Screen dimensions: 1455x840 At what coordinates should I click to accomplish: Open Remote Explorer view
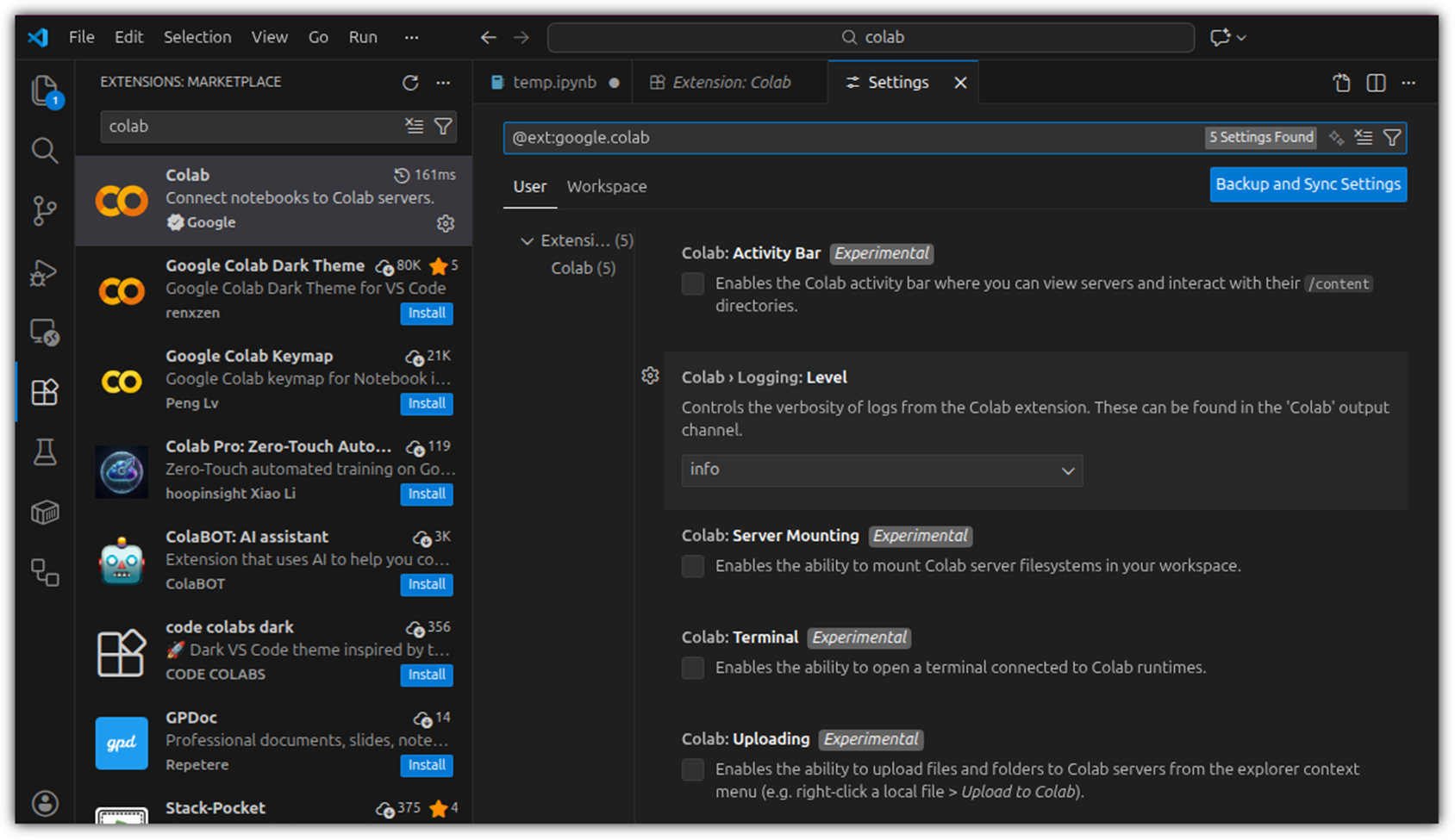pyautogui.click(x=45, y=333)
